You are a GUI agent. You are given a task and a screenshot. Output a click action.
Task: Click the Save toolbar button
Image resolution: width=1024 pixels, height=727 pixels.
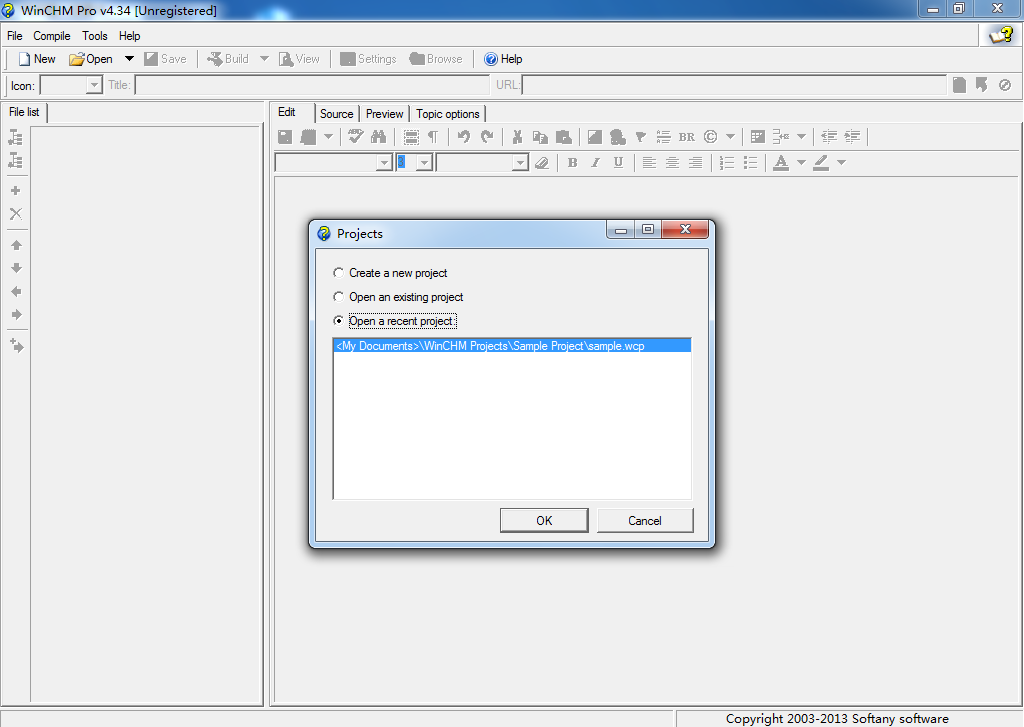[x=165, y=59]
